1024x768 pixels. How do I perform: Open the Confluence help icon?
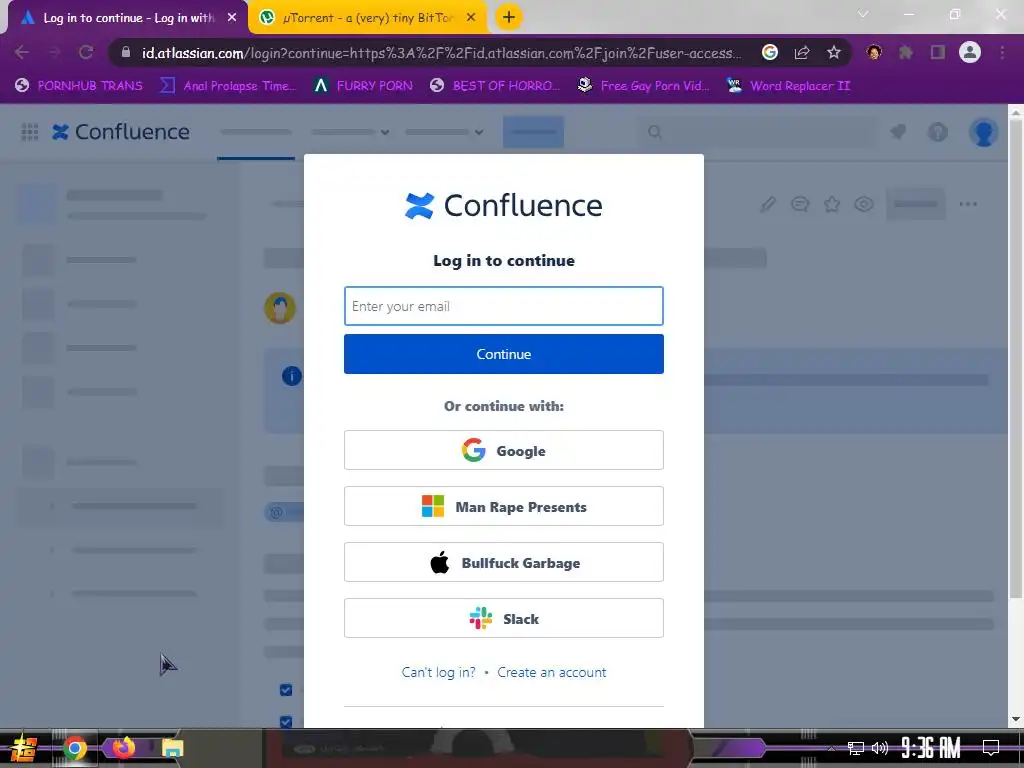click(938, 132)
